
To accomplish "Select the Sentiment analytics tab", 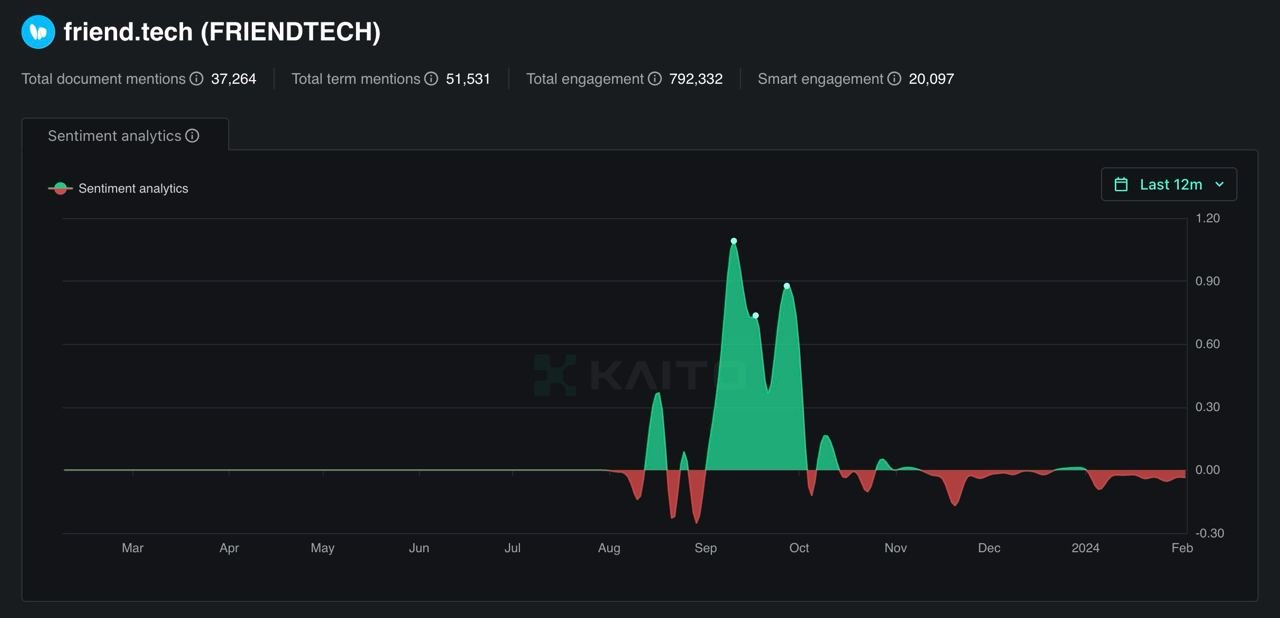I will [x=114, y=136].
